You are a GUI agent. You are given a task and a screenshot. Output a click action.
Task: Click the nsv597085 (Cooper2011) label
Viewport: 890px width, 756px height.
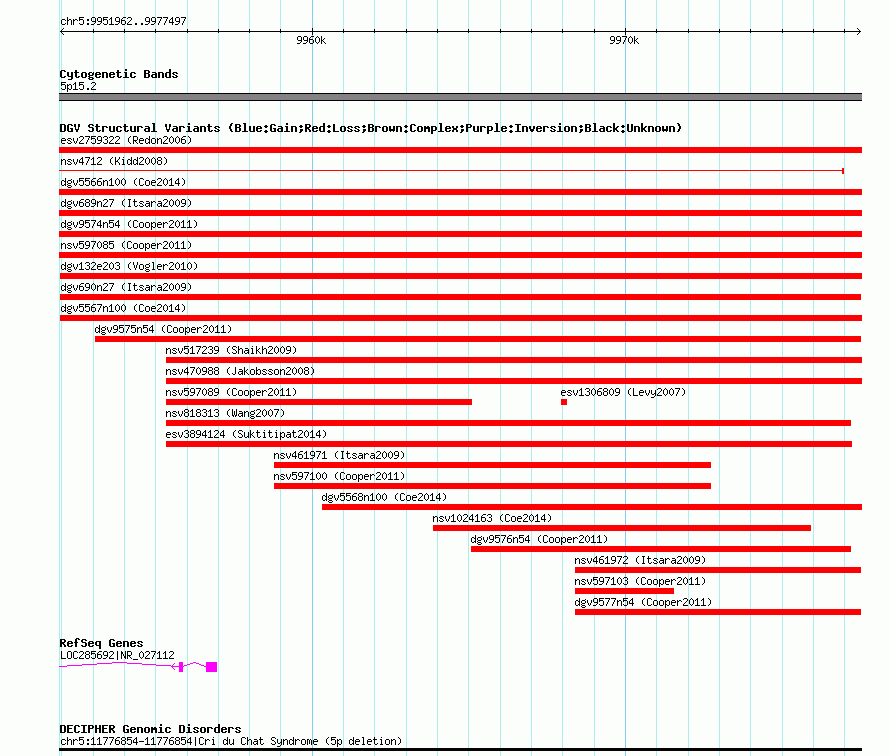point(126,245)
